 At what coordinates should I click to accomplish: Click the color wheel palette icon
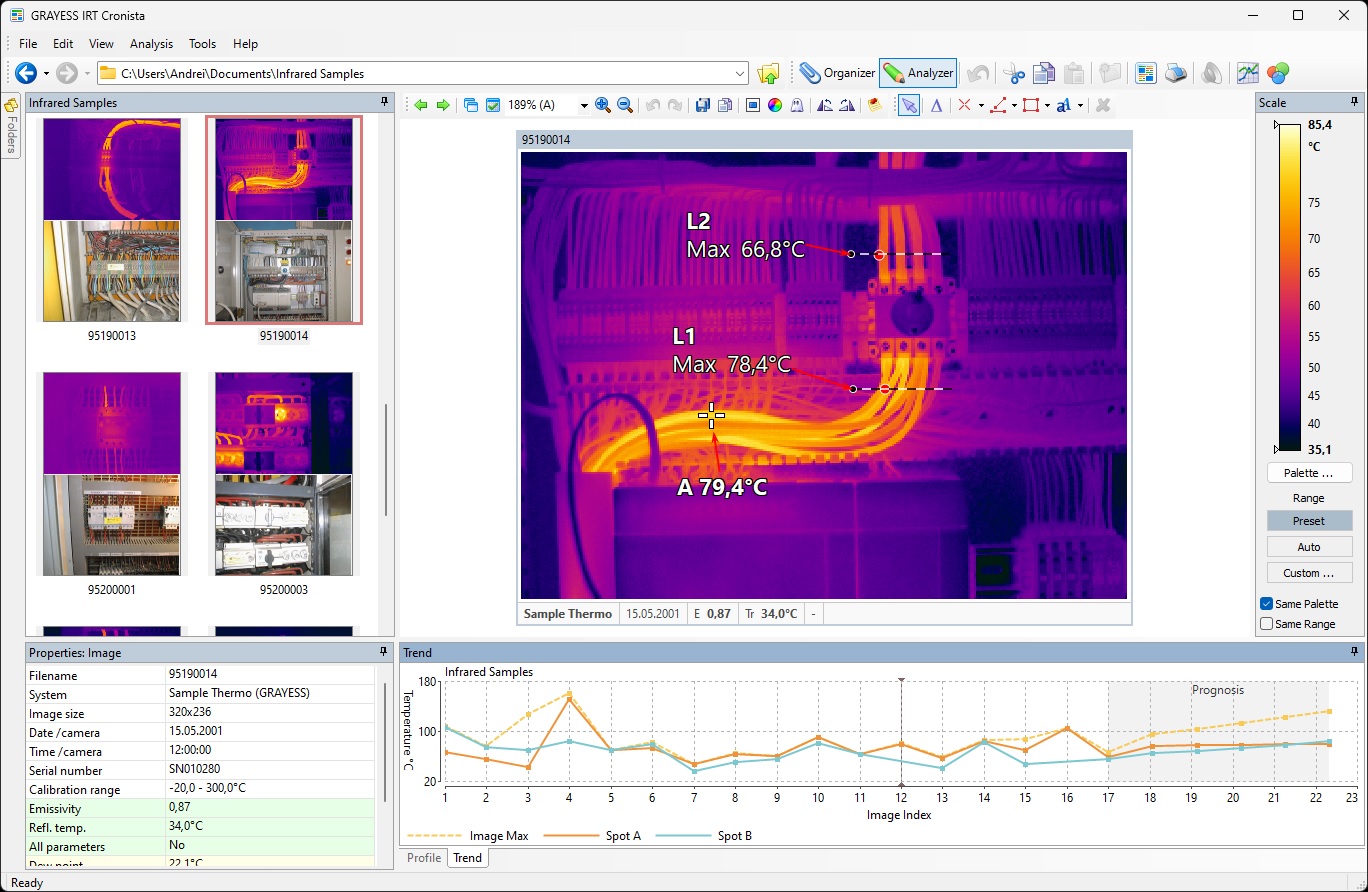pos(775,105)
